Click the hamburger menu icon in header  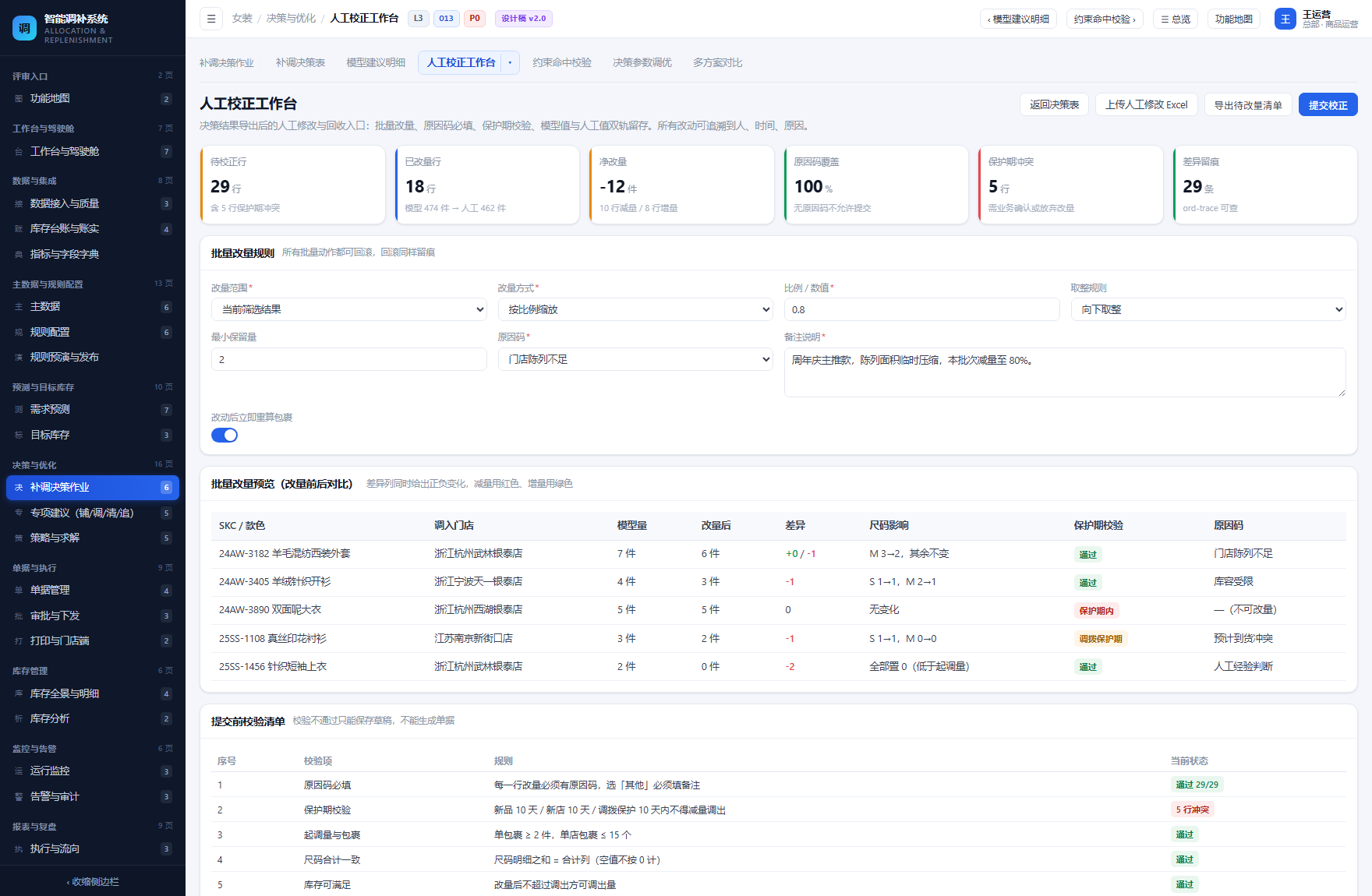211,19
